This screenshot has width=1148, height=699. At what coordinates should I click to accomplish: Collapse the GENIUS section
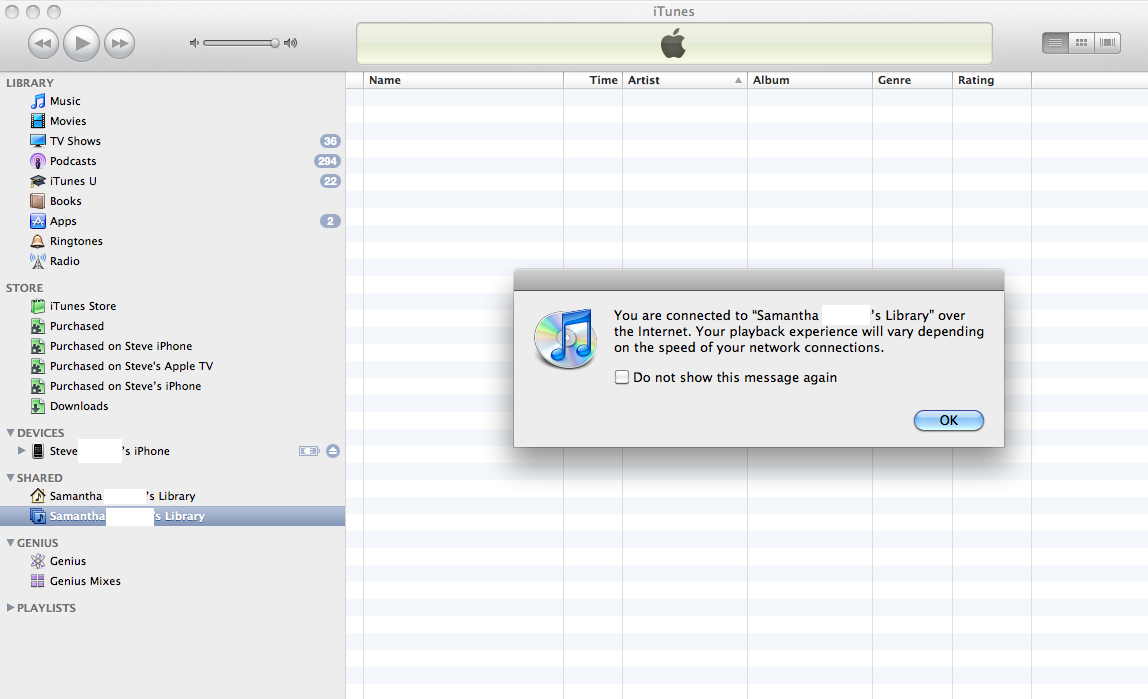(10, 542)
